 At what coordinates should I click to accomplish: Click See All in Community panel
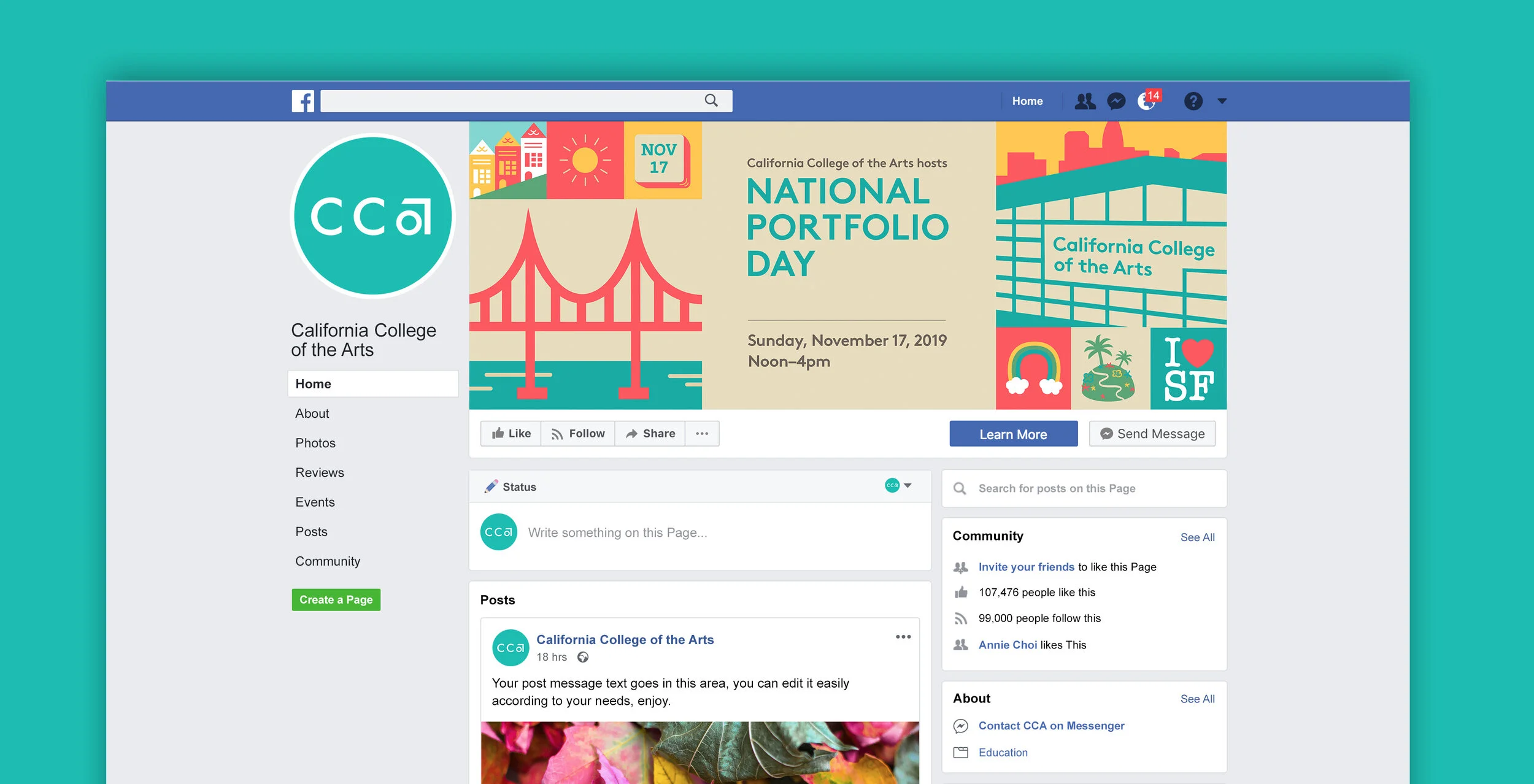(x=1197, y=537)
